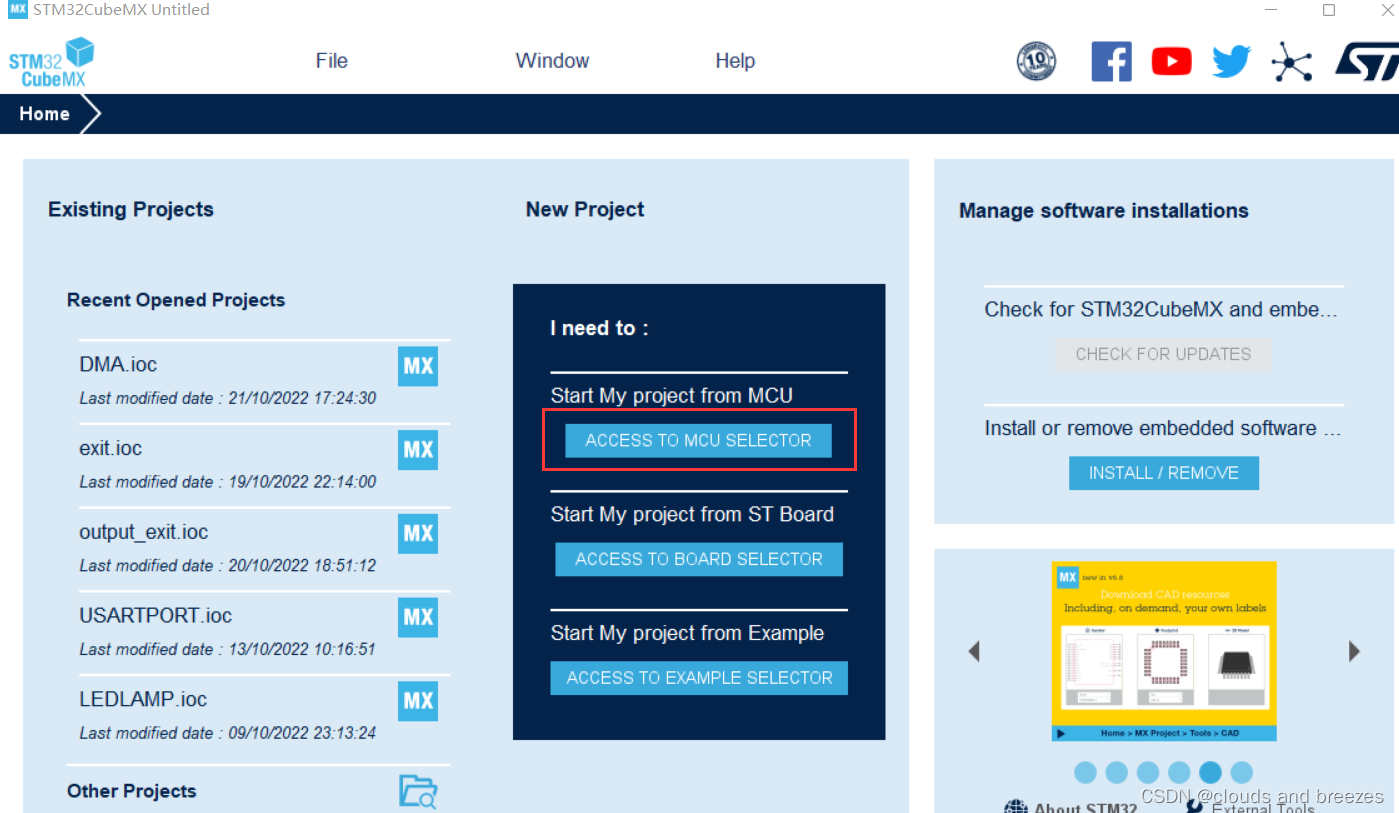Click MX icon beside output_exit.ioc

coord(418,534)
